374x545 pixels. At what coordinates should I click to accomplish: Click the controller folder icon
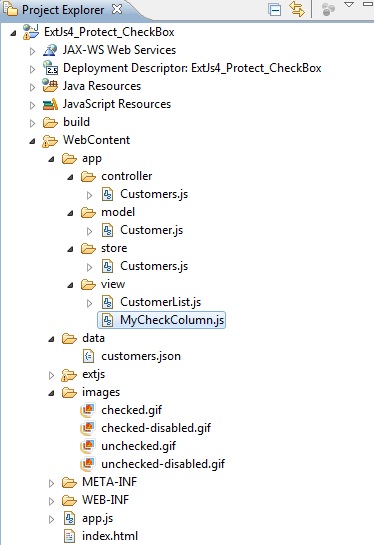pyautogui.click(x=88, y=177)
